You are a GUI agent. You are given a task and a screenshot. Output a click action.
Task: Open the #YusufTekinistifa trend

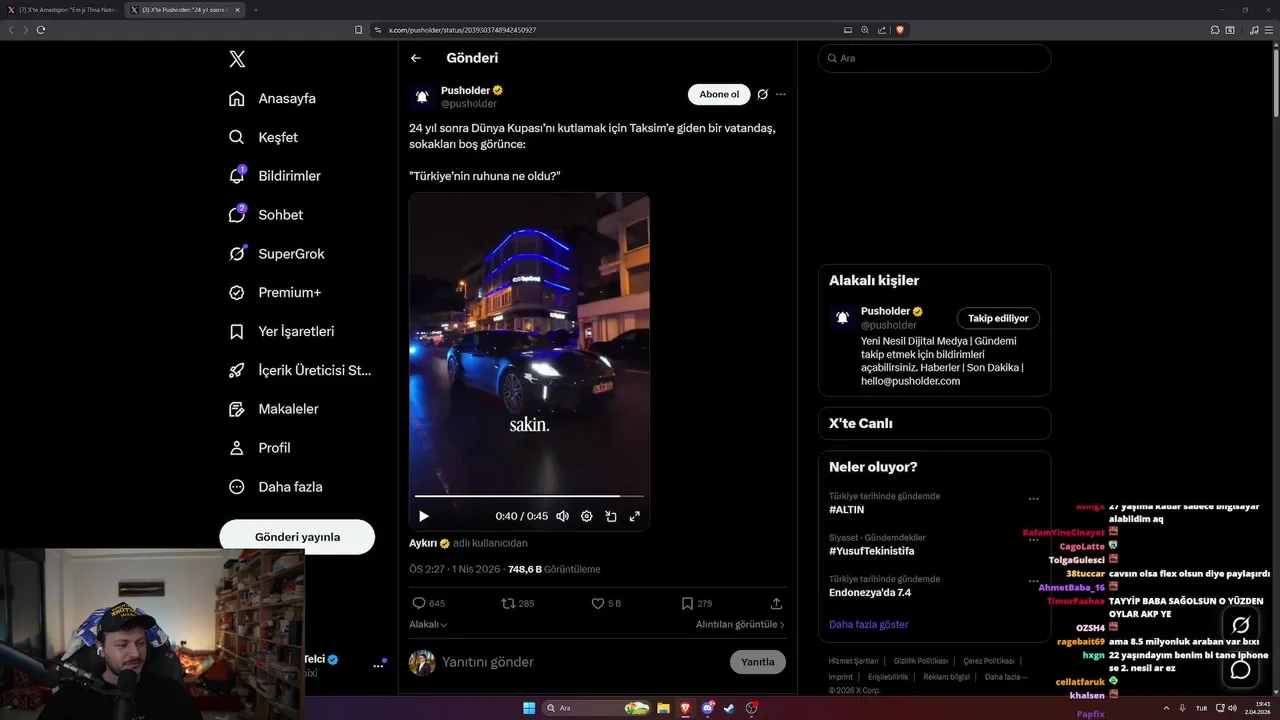click(872, 551)
